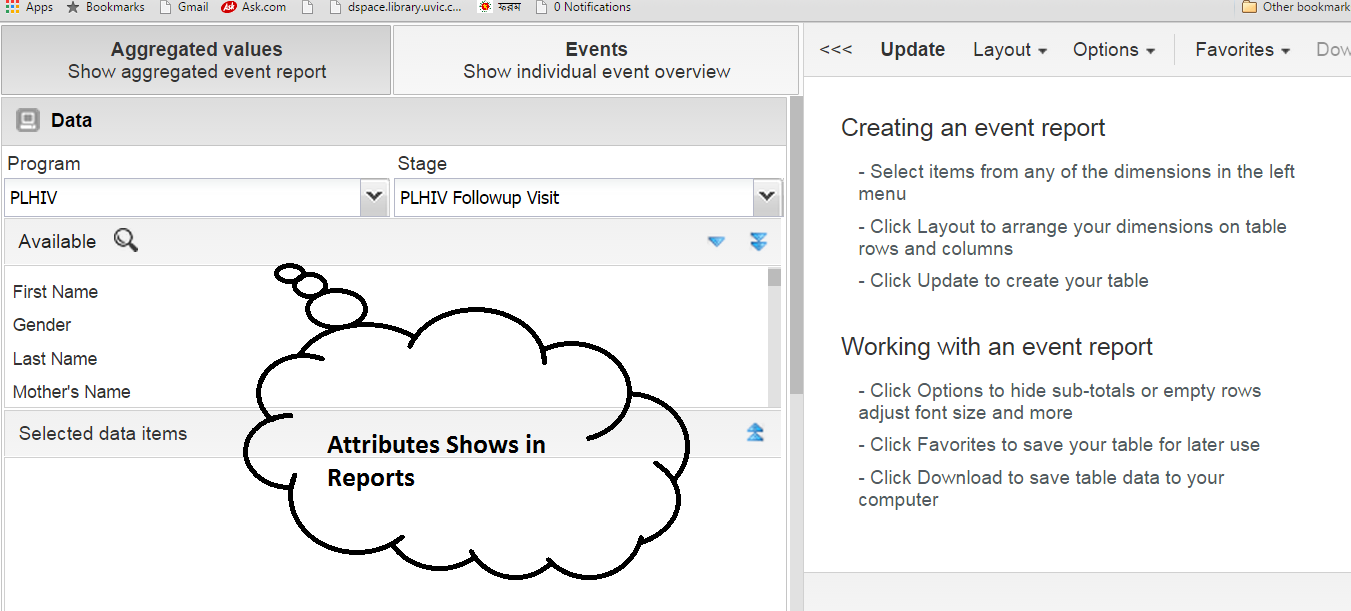Screen dimensions: 1351x611
Task: Open the 0 Notifications bookmark
Action: point(583,7)
